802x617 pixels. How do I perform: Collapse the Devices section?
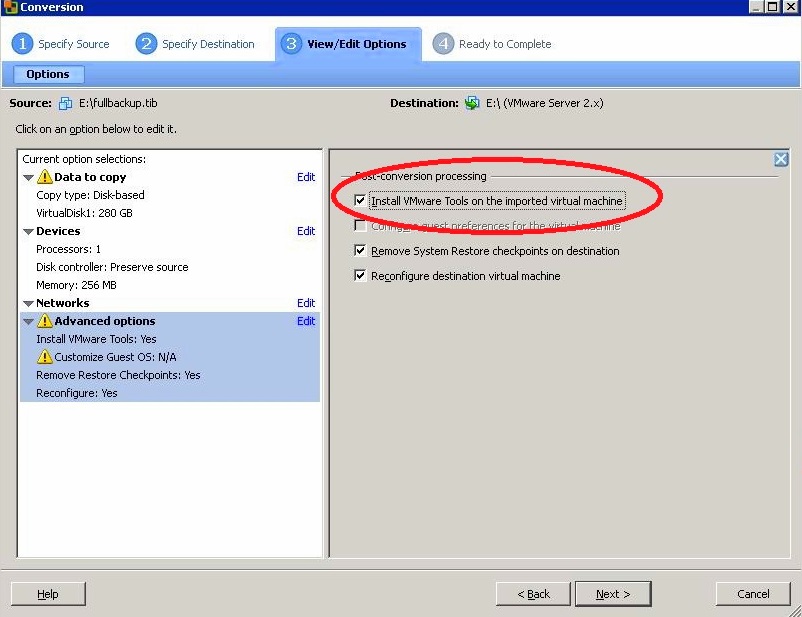coord(29,232)
